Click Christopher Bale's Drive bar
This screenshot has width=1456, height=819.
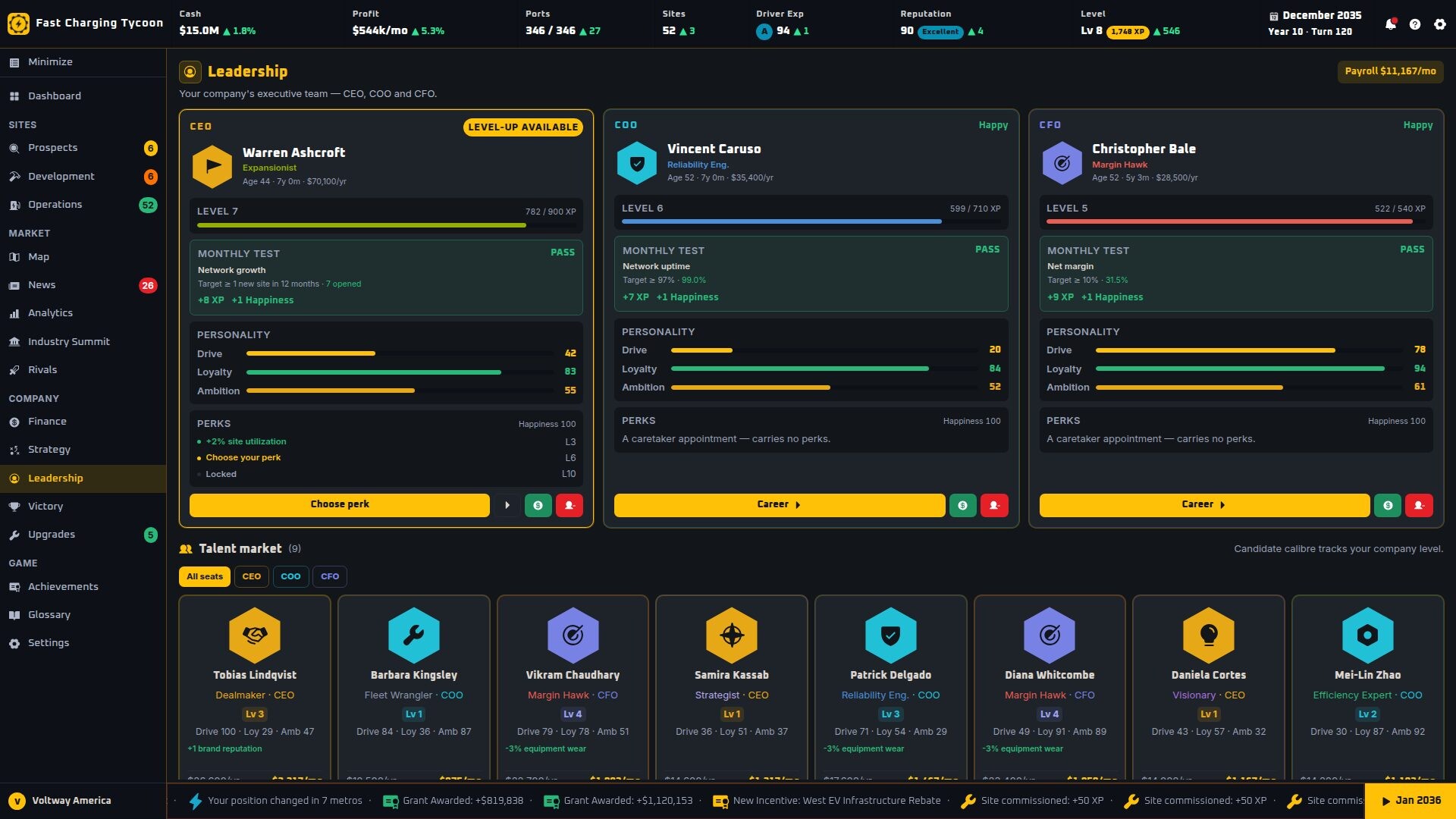point(1249,350)
